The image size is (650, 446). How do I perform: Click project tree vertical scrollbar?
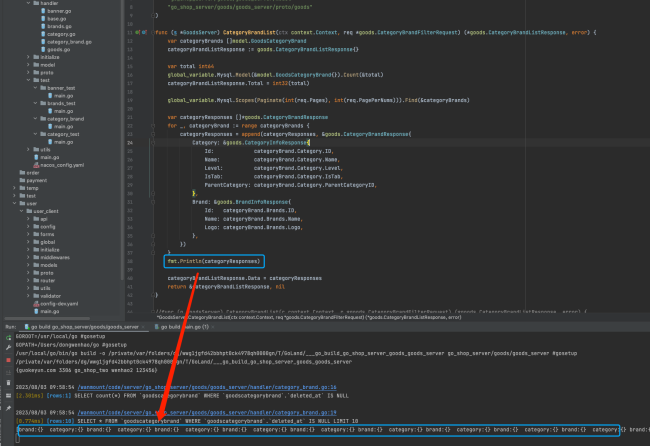(x=122, y=140)
